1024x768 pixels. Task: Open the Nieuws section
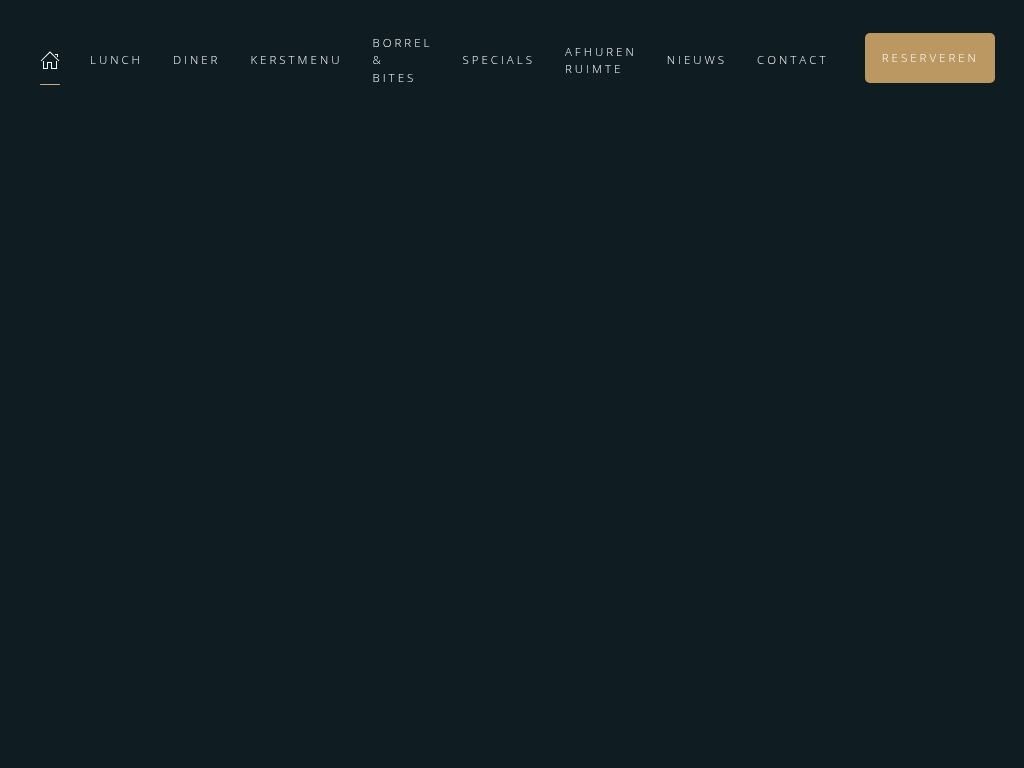tap(696, 60)
